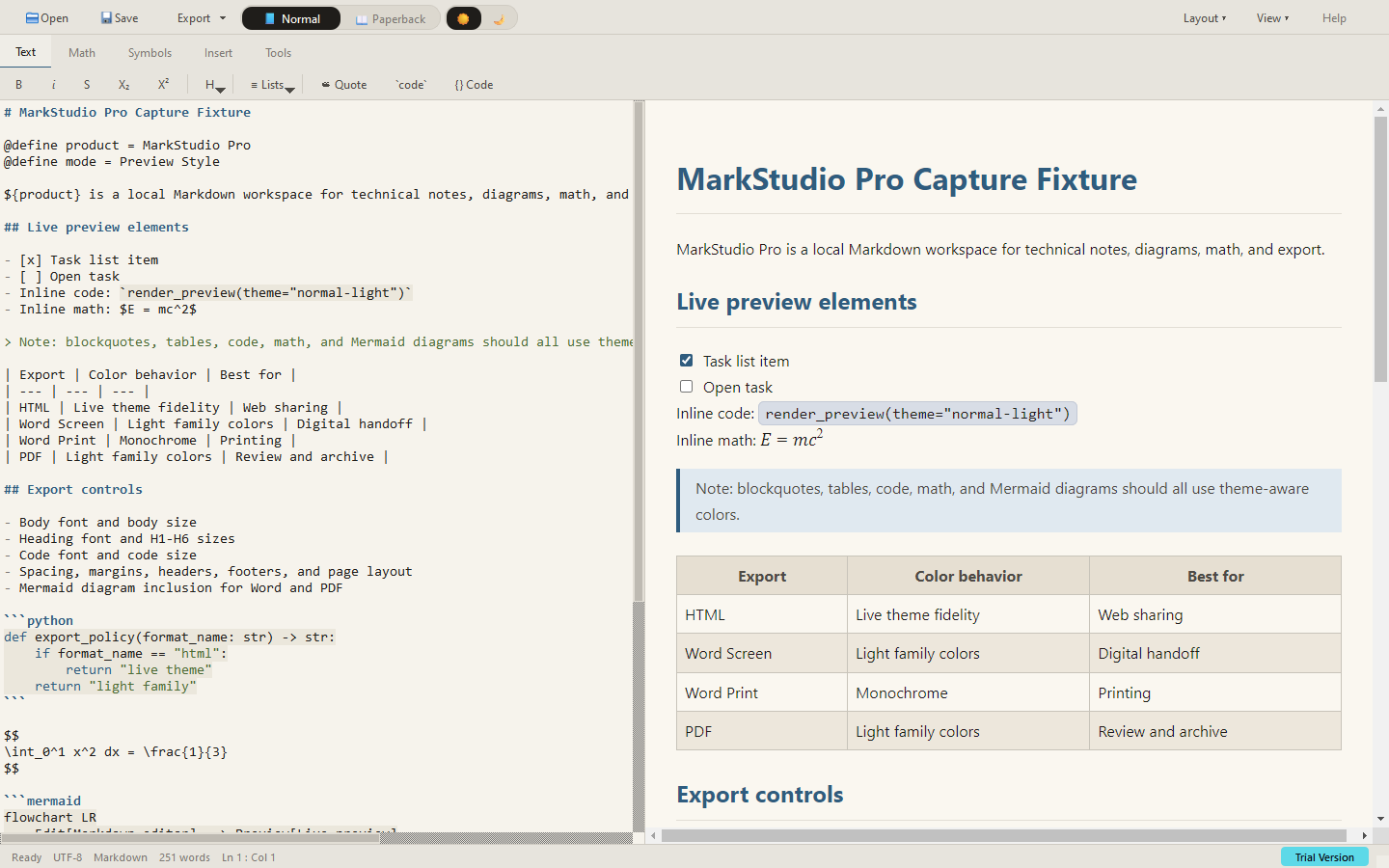This screenshot has height=868, width=1389.
Task: Open the Layout menu
Action: tap(1205, 18)
